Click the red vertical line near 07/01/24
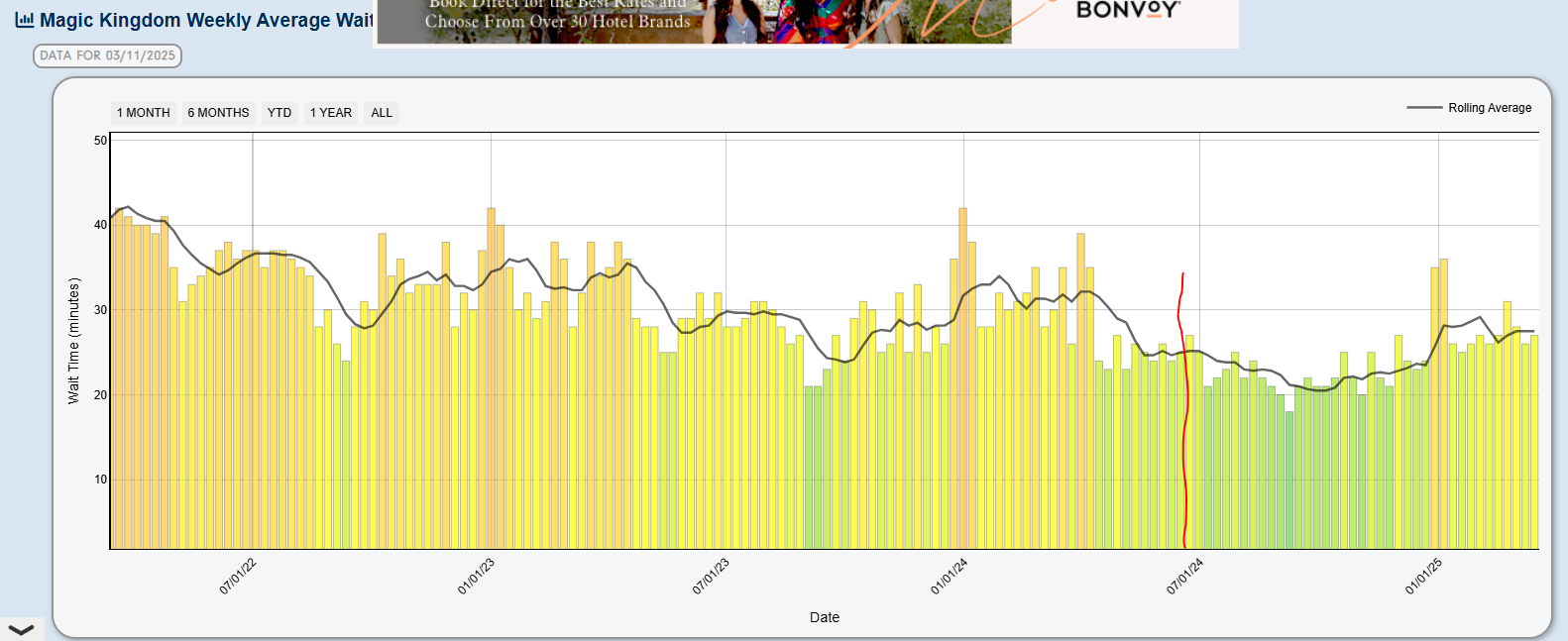 pos(1182,416)
